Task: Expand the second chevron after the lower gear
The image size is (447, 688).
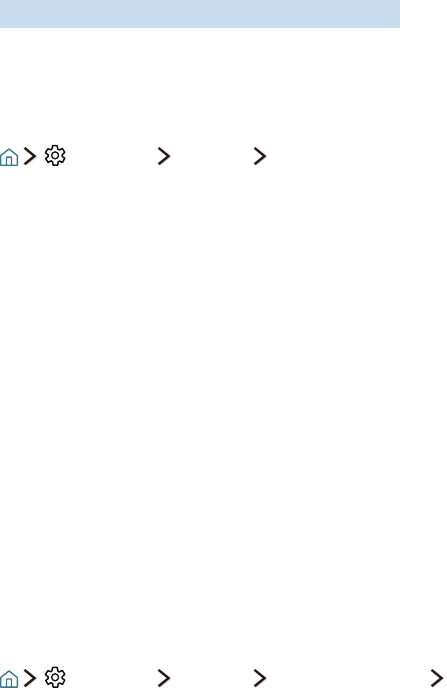Action: [x=260, y=677]
